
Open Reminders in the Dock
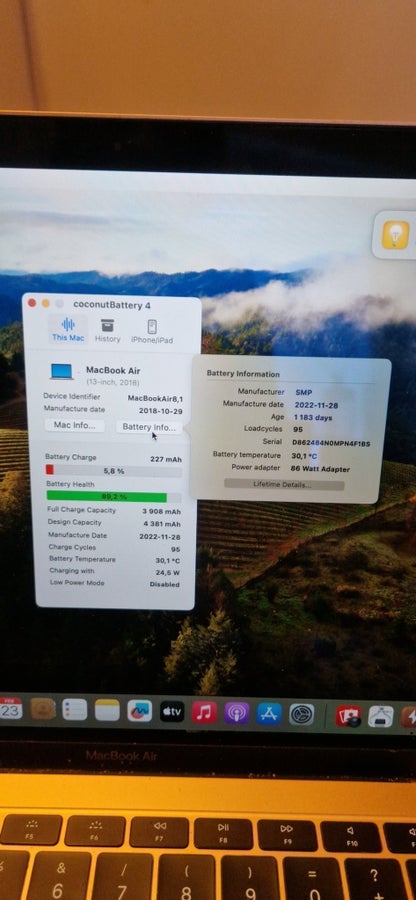point(75,709)
